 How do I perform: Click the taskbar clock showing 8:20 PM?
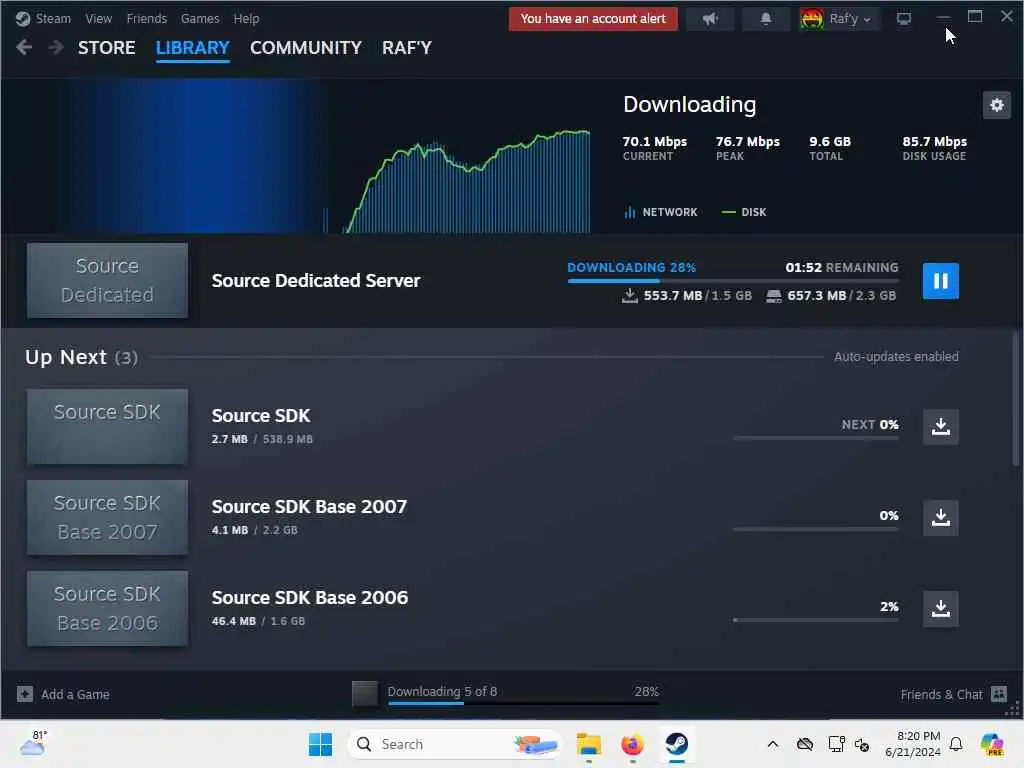pos(913,744)
